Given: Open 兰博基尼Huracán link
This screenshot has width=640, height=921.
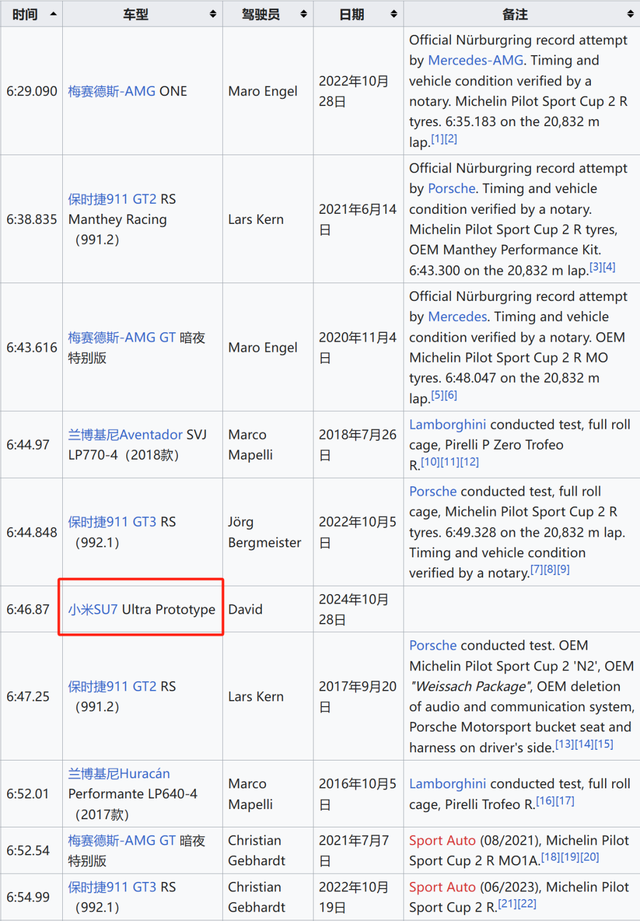Looking at the screenshot, I should tap(119, 774).
